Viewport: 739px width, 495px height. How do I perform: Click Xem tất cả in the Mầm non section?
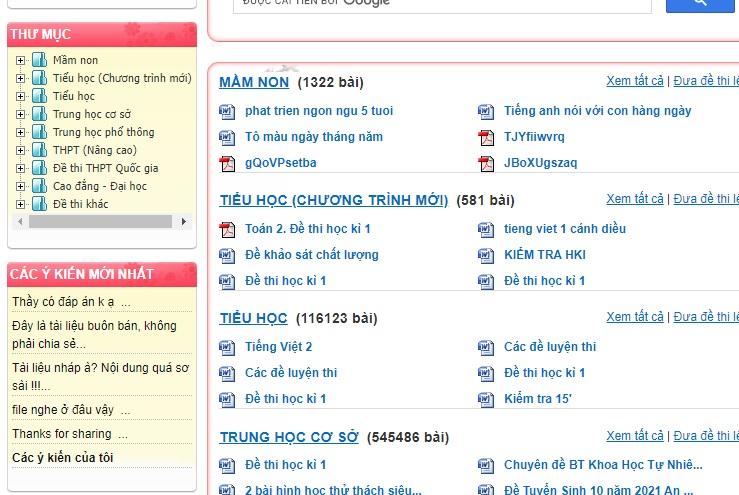pos(634,81)
